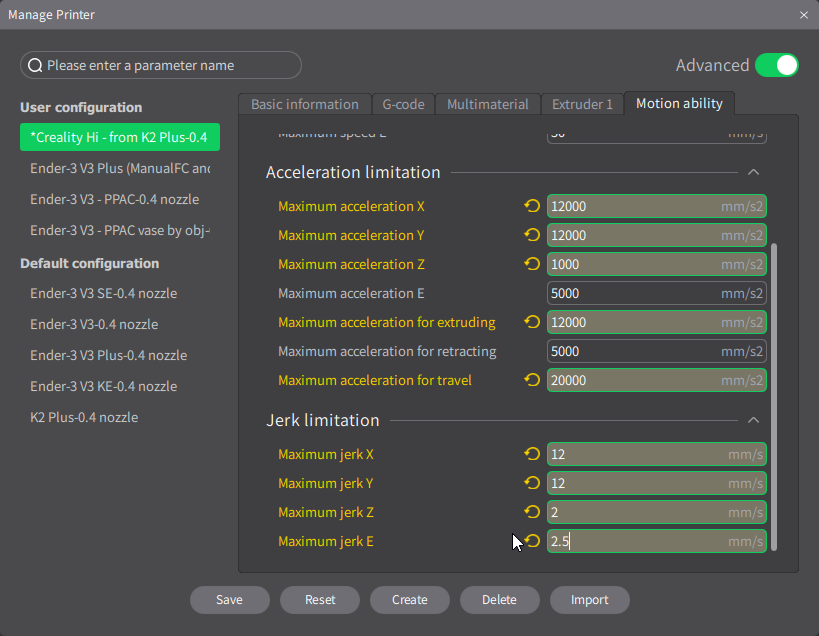Revert Maximum acceleration Z setting
This screenshot has height=636, width=819.
(532, 264)
